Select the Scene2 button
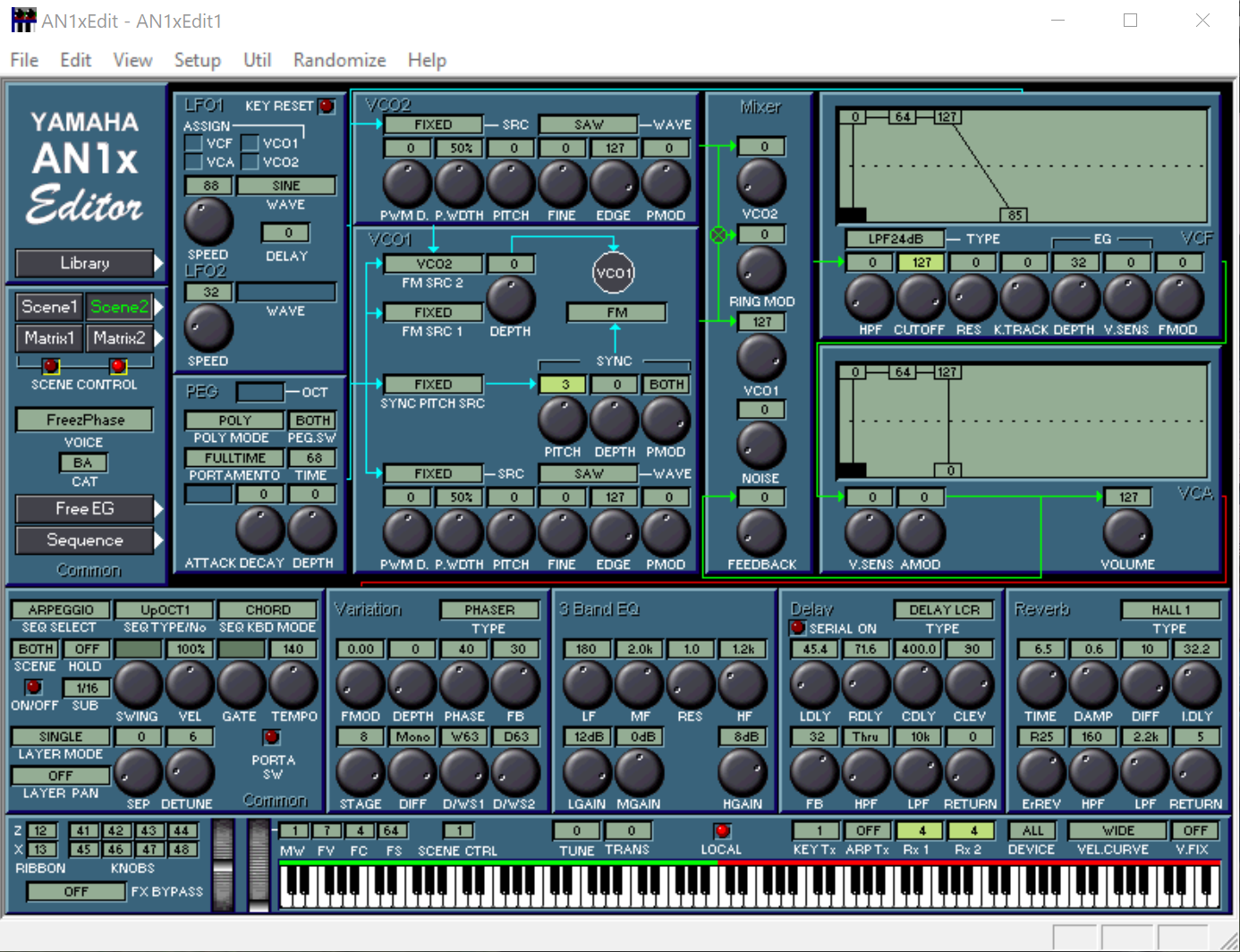Screen dimensions: 1240x952 coord(119,307)
